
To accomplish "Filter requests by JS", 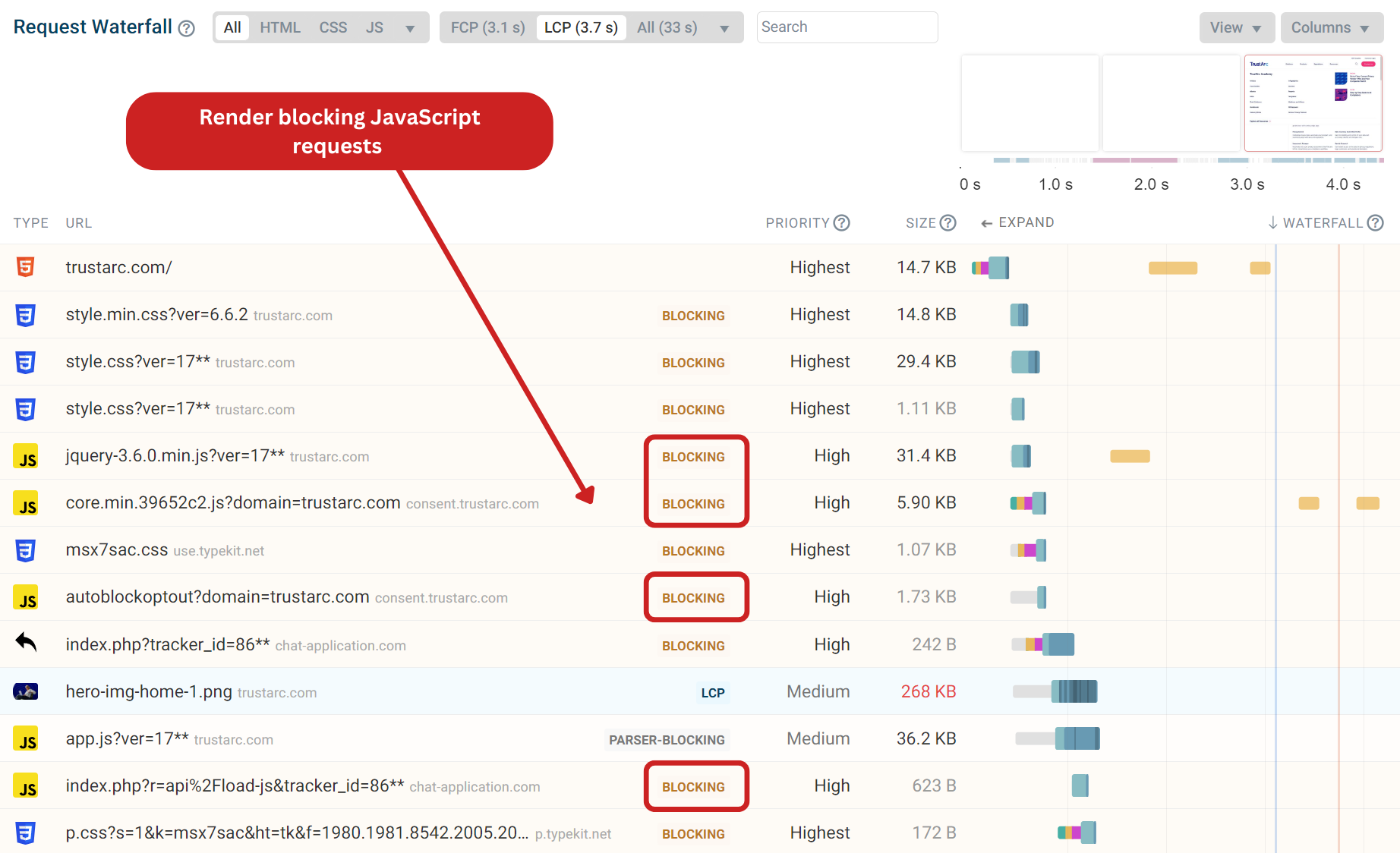I will click(x=374, y=27).
